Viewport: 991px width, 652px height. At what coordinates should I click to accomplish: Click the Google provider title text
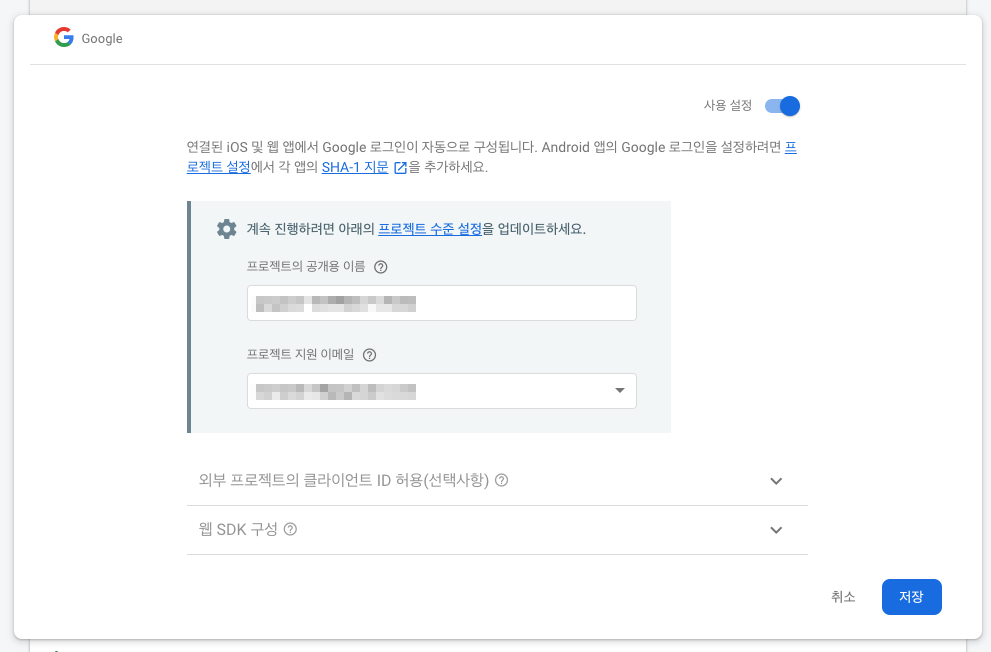click(102, 39)
